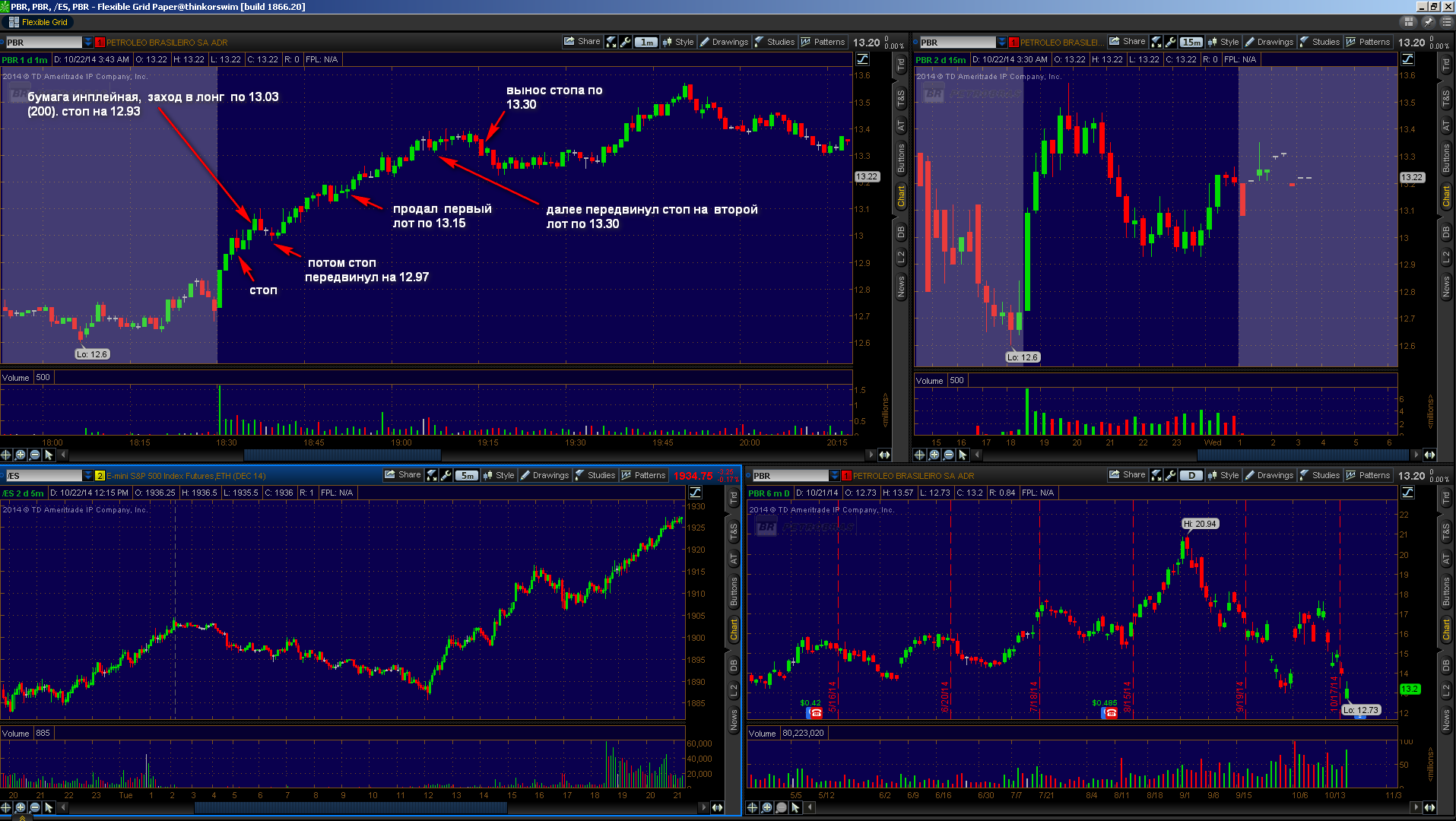Change the 1m timeframe on top-left chart
The width and height of the screenshot is (1456, 821).
[x=646, y=42]
